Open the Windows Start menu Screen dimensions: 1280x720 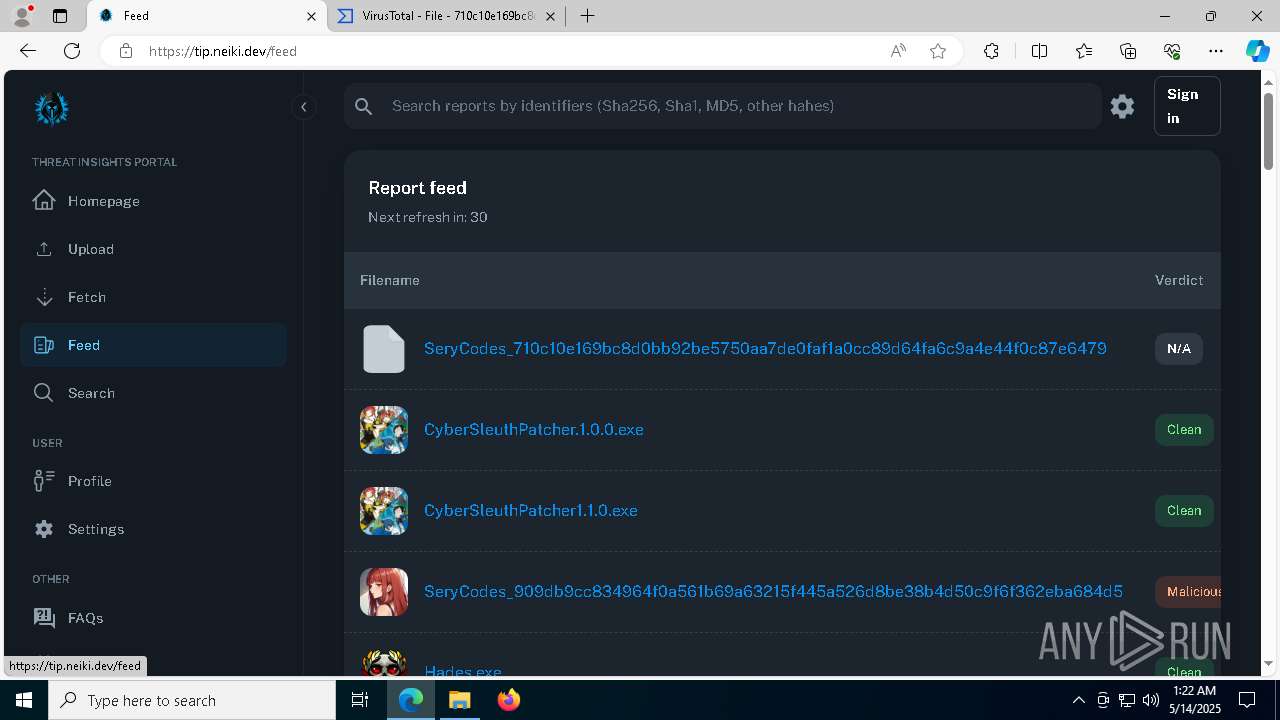pyautogui.click(x=24, y=700)
